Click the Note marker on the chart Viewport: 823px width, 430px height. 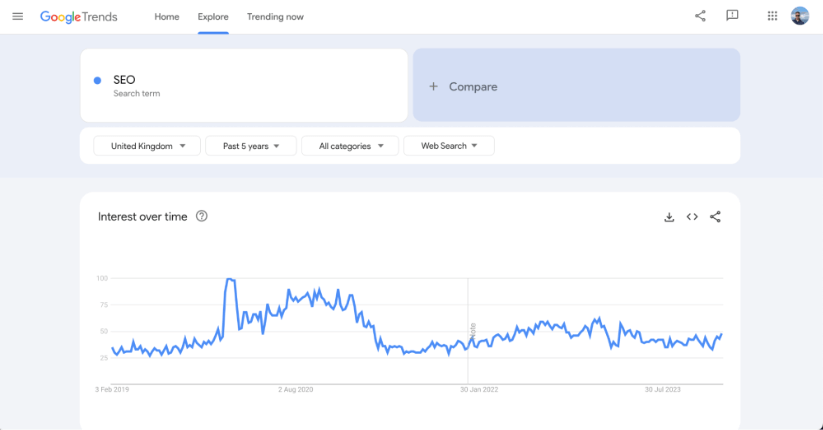tap(472, 329)
